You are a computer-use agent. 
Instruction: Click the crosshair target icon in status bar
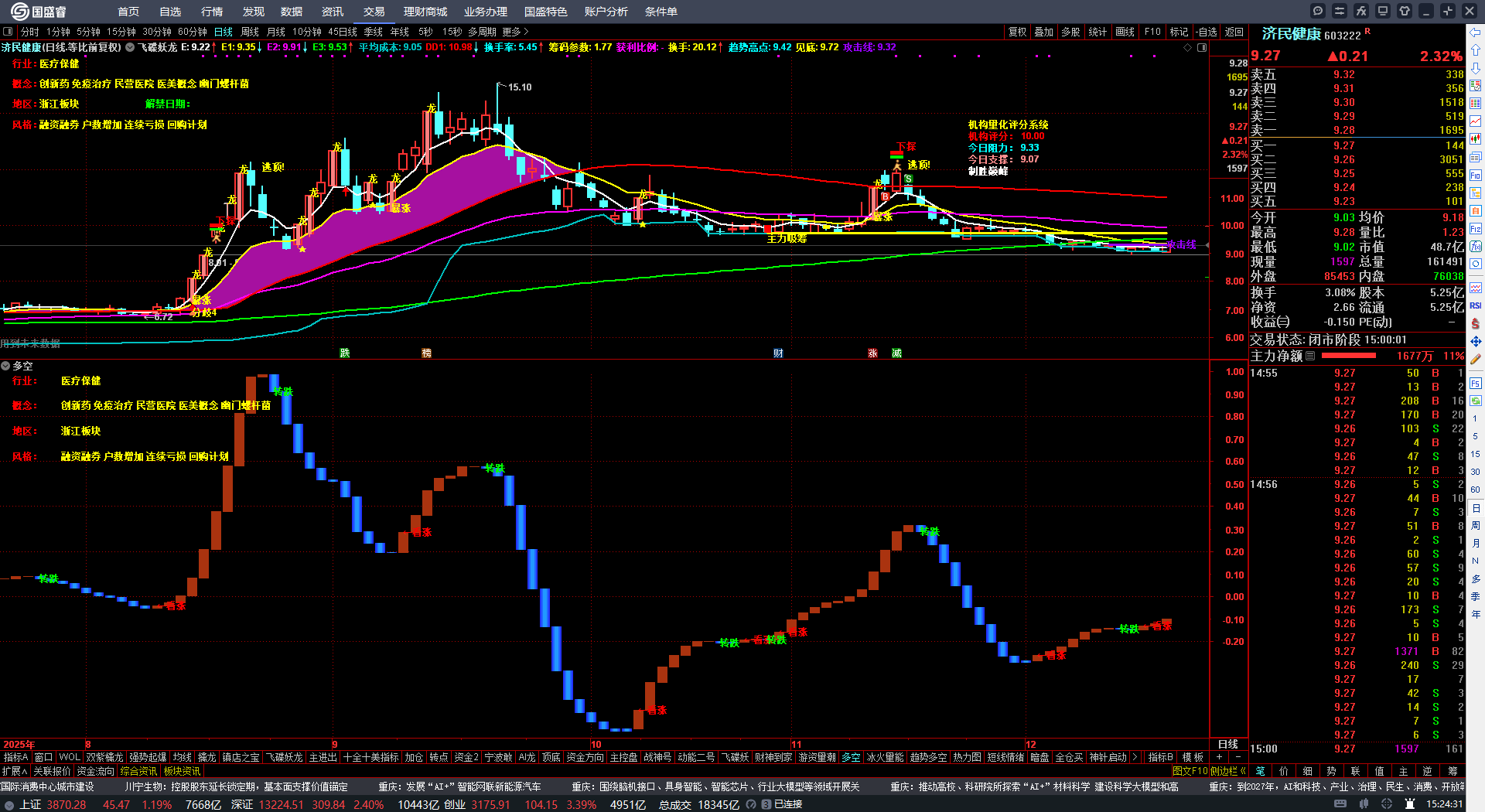[1387, 804]
